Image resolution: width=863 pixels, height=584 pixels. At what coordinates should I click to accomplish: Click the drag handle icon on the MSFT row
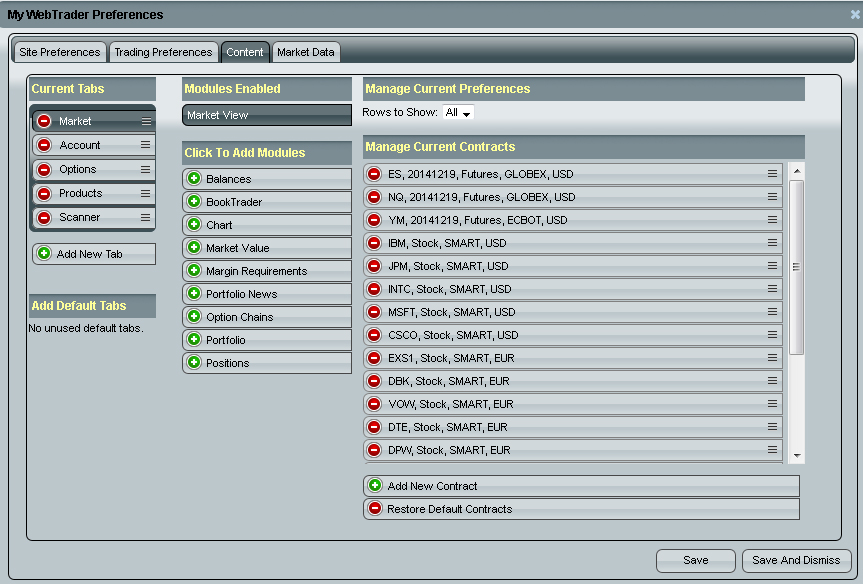[x=772, y=312]
